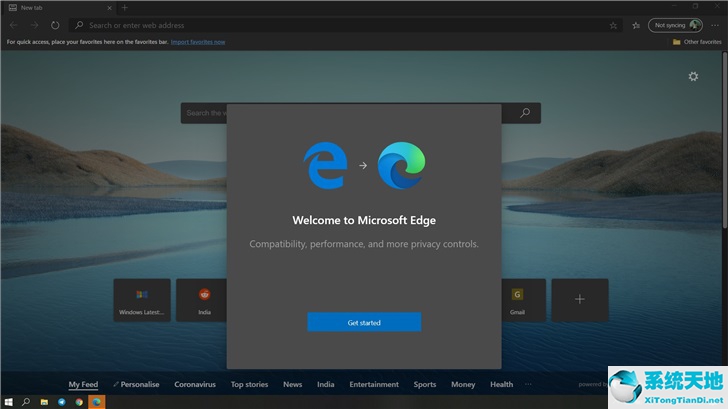Open the India reddit tile
Image resolution: width=728 pixels, height=409 pixels.
[202, 300]
